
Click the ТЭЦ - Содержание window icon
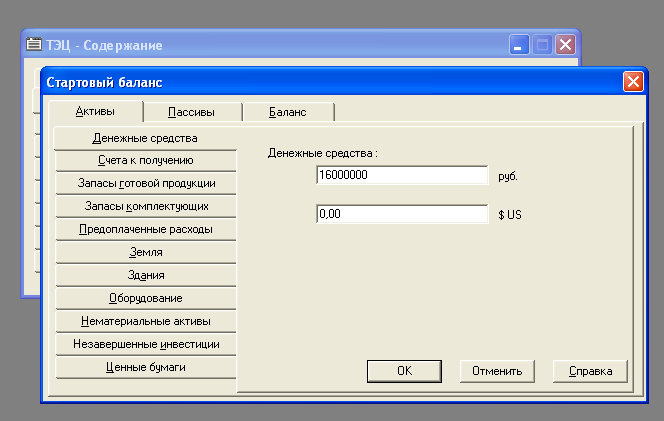click(x=34, y=44)
